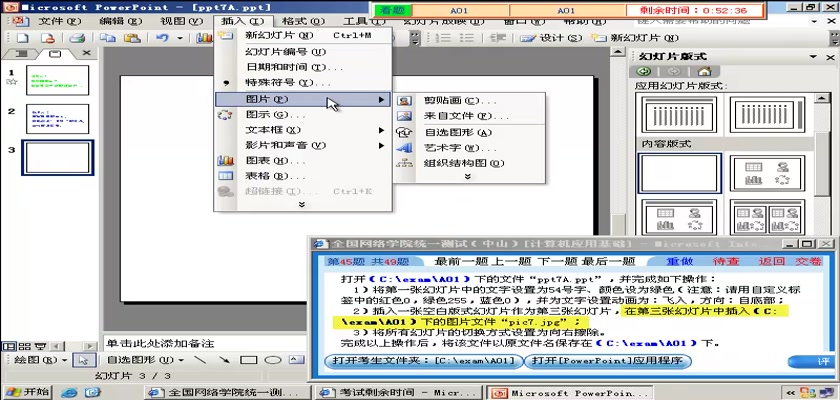Select the blank slide 3 thumbnail
Image resolution: width=840 pixels, height=400 pixels.
[x=57, y=157]
